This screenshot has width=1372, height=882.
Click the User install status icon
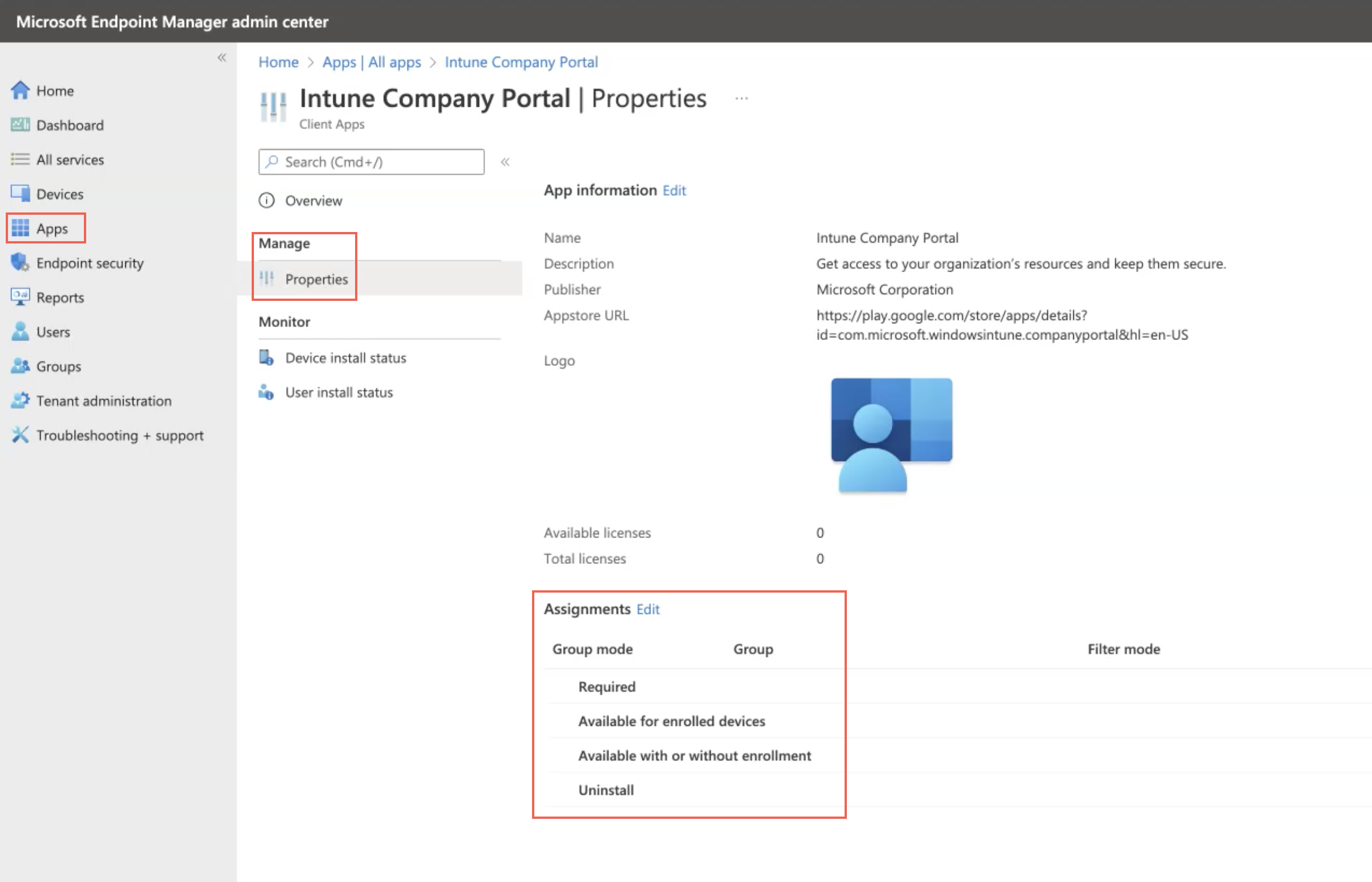click(x=266, y=392)
